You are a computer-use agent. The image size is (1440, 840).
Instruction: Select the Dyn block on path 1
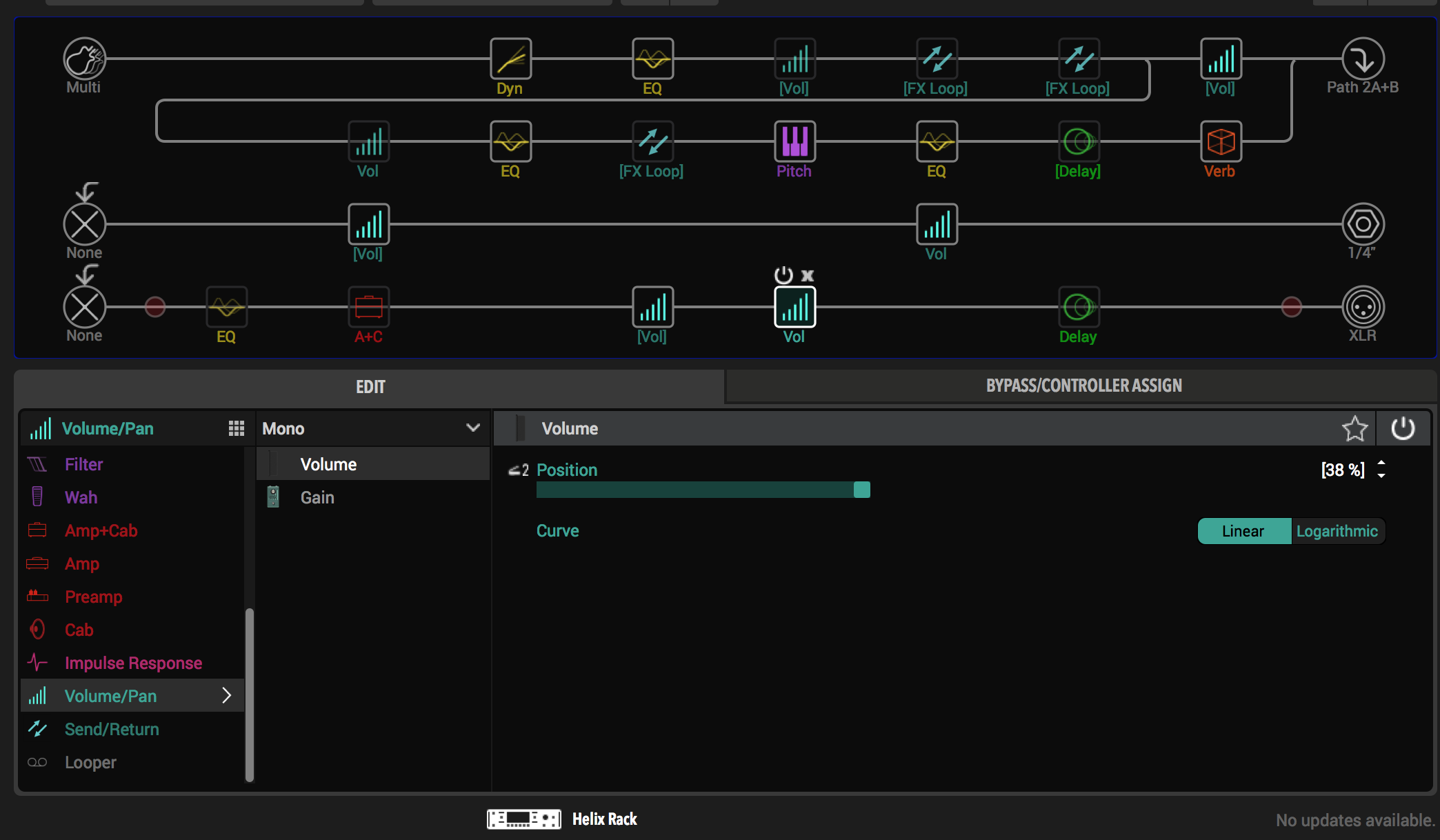point(510,59)
